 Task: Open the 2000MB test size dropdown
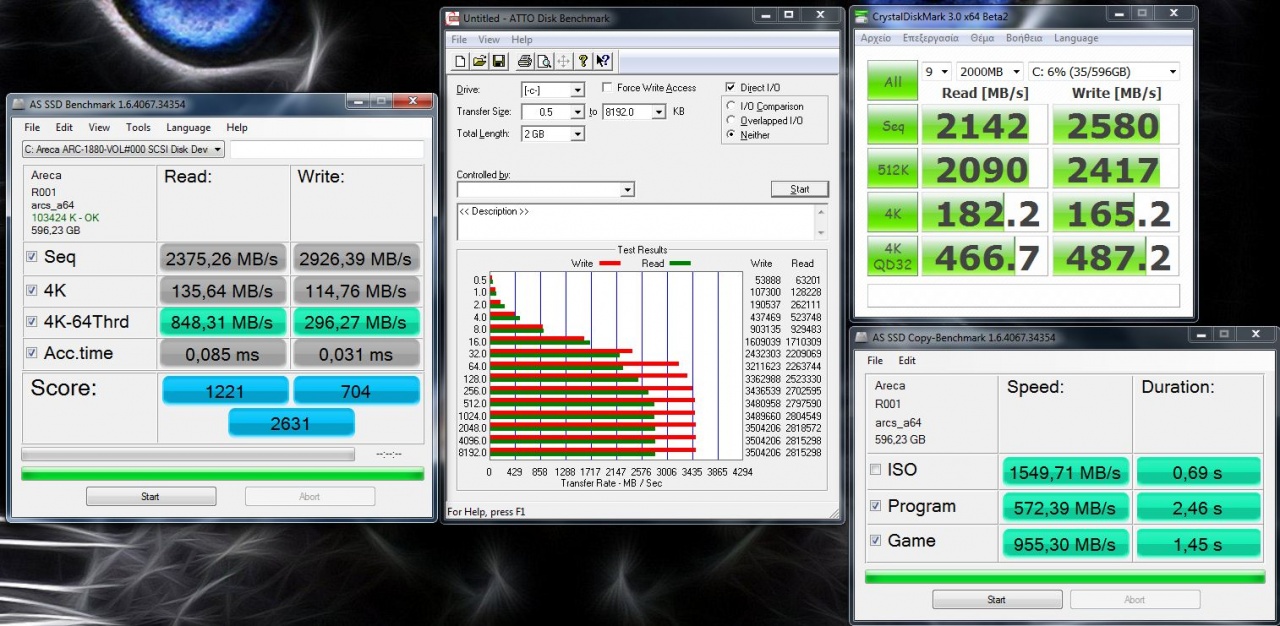989,72
